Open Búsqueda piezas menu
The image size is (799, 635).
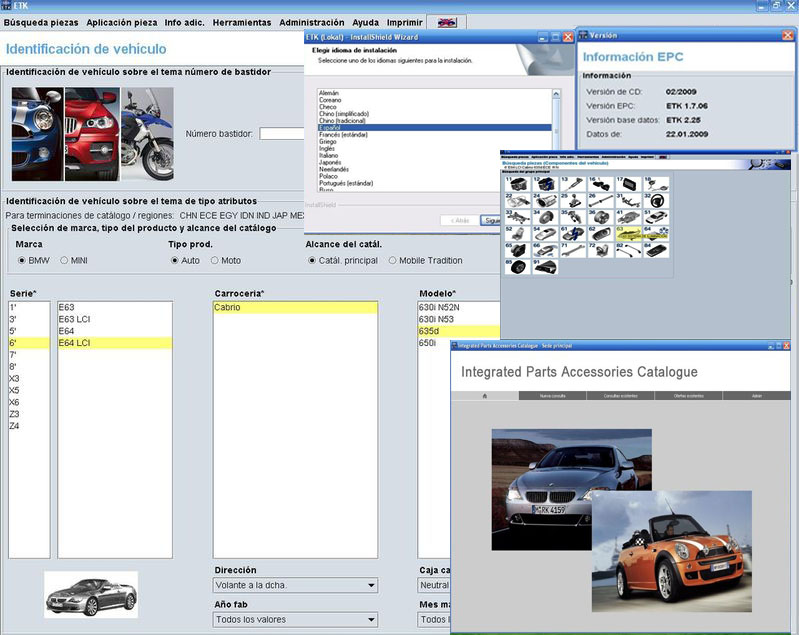pyautogui.click(x=41, y=22)
